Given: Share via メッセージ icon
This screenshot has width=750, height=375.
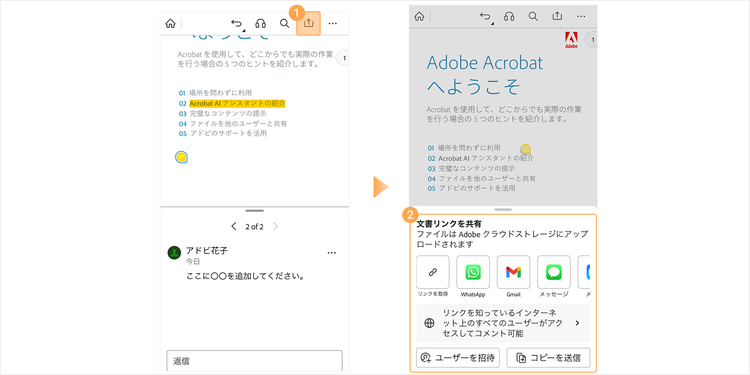Looking at the screenshot, I should point(554,272).
